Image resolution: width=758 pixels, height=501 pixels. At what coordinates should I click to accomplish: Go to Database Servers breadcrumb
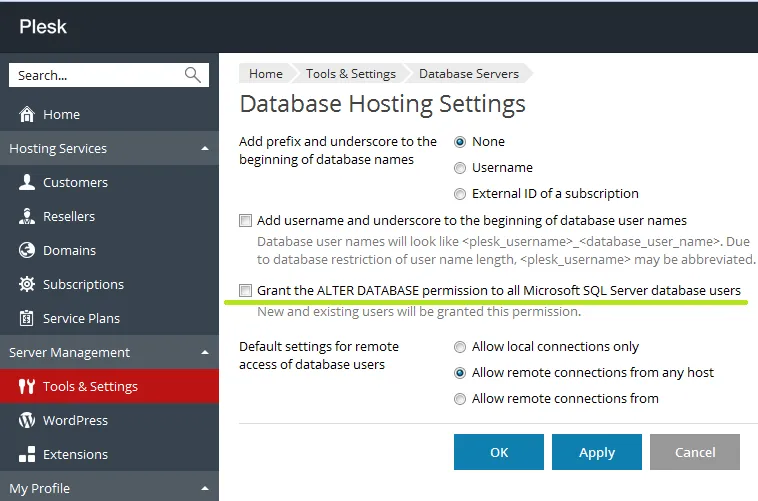point(468,74)
